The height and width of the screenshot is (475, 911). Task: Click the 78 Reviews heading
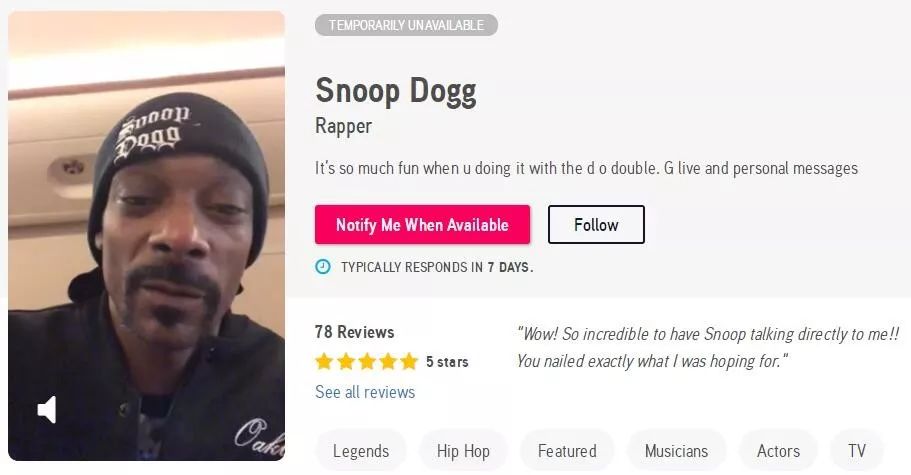(354, 332)
